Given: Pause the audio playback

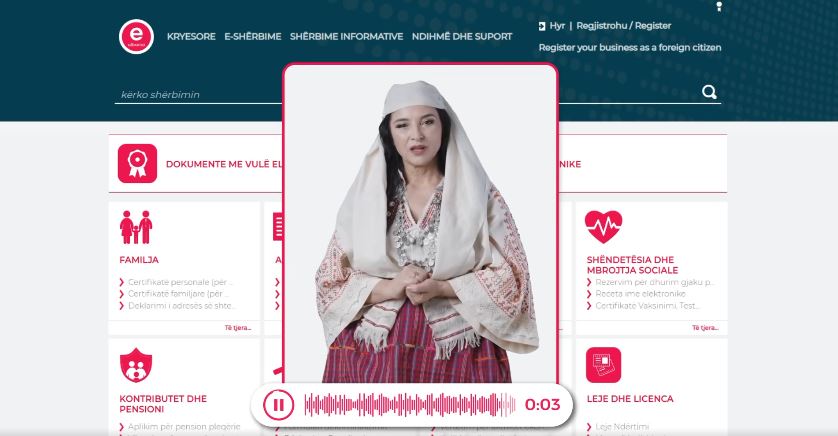Looking at the screenshot, I should (x=278, y=405).
